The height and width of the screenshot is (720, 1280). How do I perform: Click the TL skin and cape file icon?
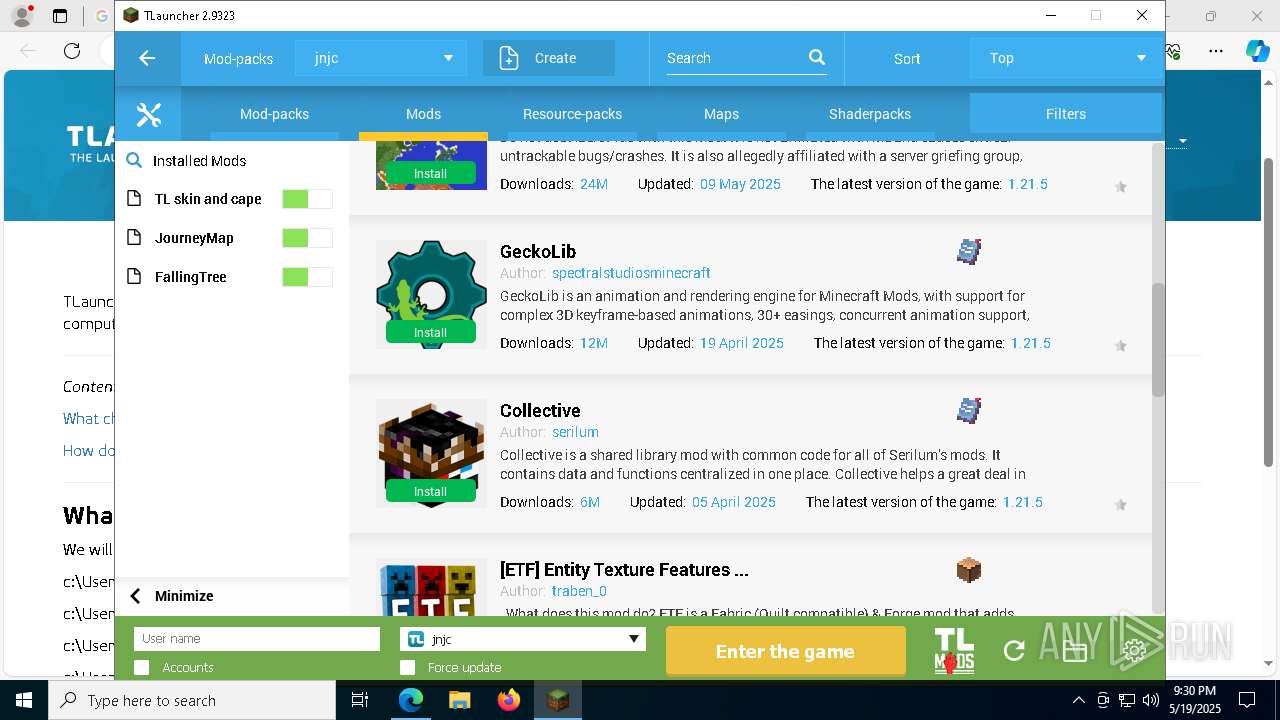tap(134, 199)
